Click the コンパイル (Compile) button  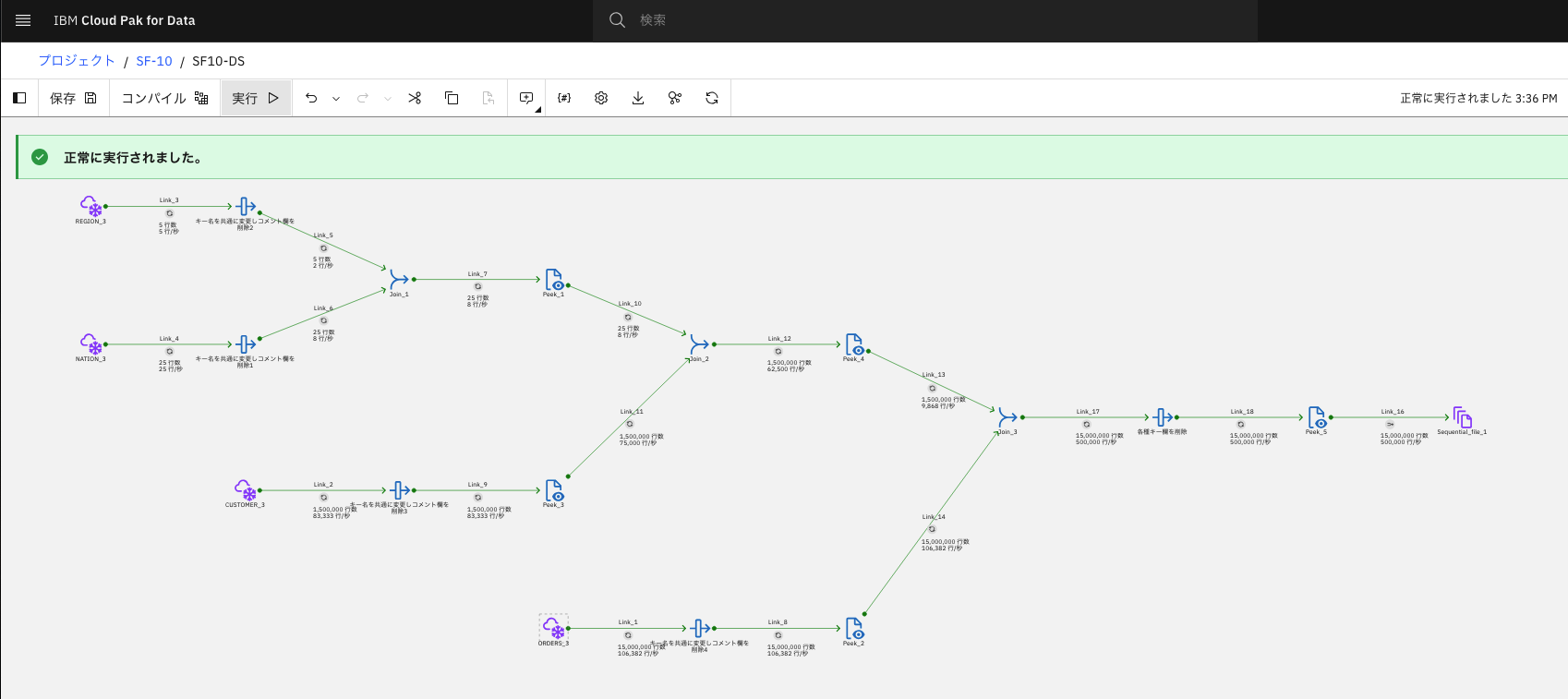pos(165,98)
